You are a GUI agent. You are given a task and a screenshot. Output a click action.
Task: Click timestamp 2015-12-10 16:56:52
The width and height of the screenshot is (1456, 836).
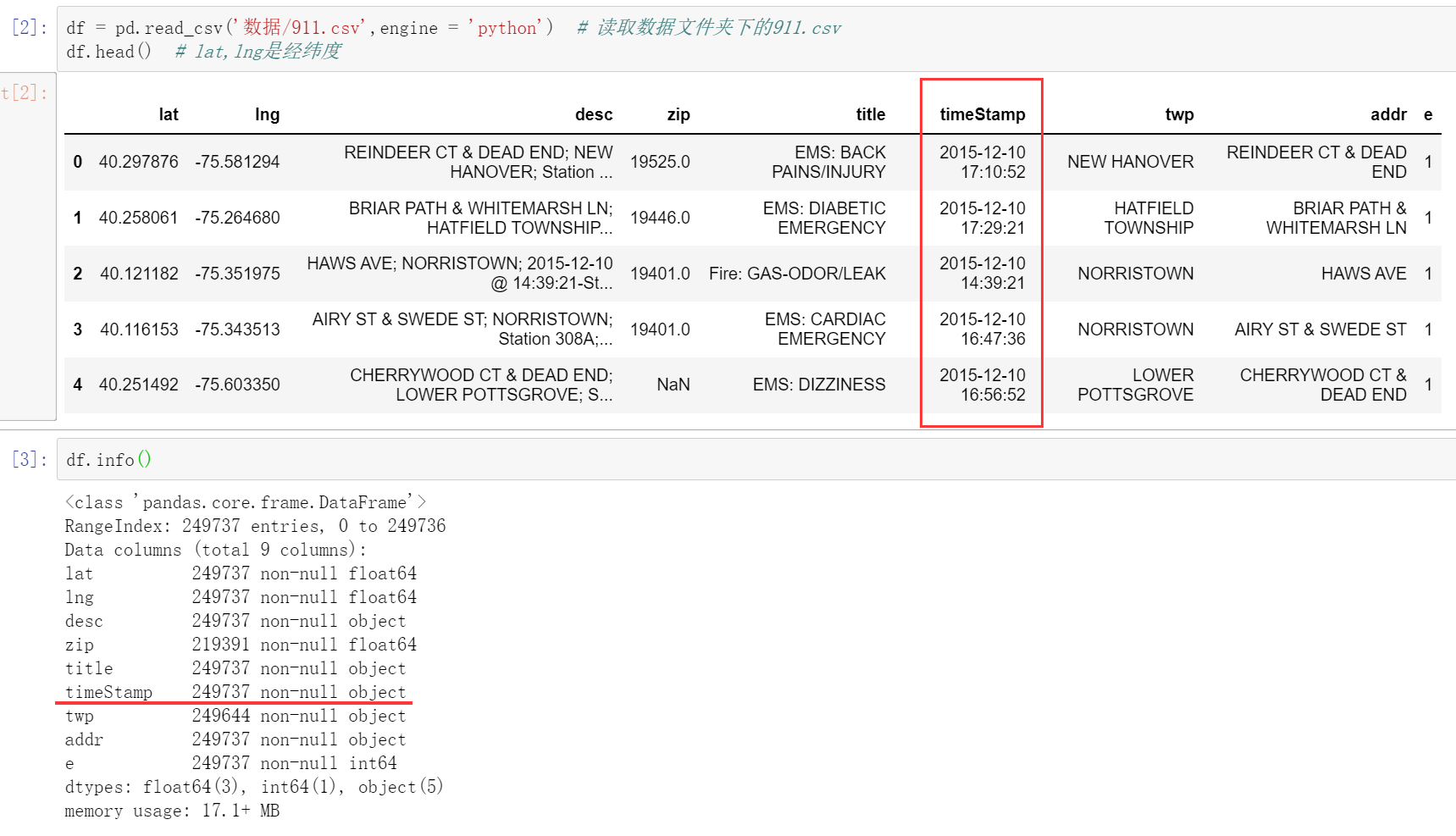pyautogui.click(x=983, y=385)
